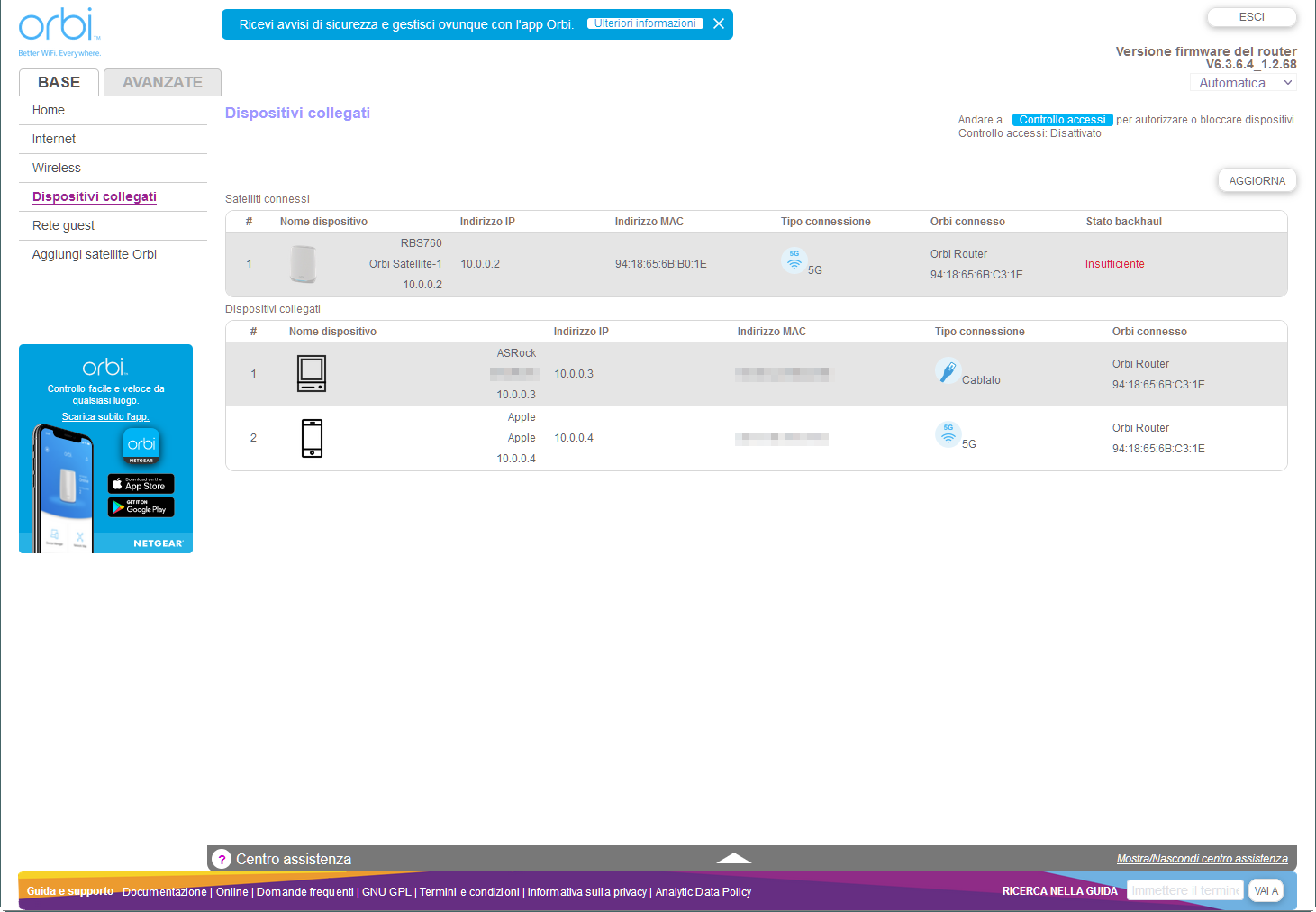Click the RICERCA NELLA GUIDA search field
The image size is (1316, 912).
tap(1184, 890)
